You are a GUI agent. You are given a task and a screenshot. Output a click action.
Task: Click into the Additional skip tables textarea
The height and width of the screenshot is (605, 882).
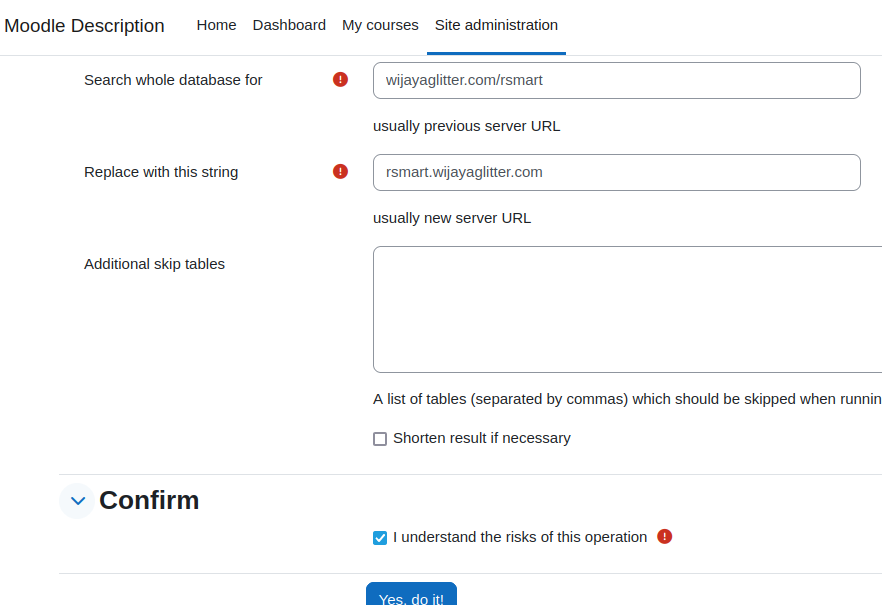627,309
